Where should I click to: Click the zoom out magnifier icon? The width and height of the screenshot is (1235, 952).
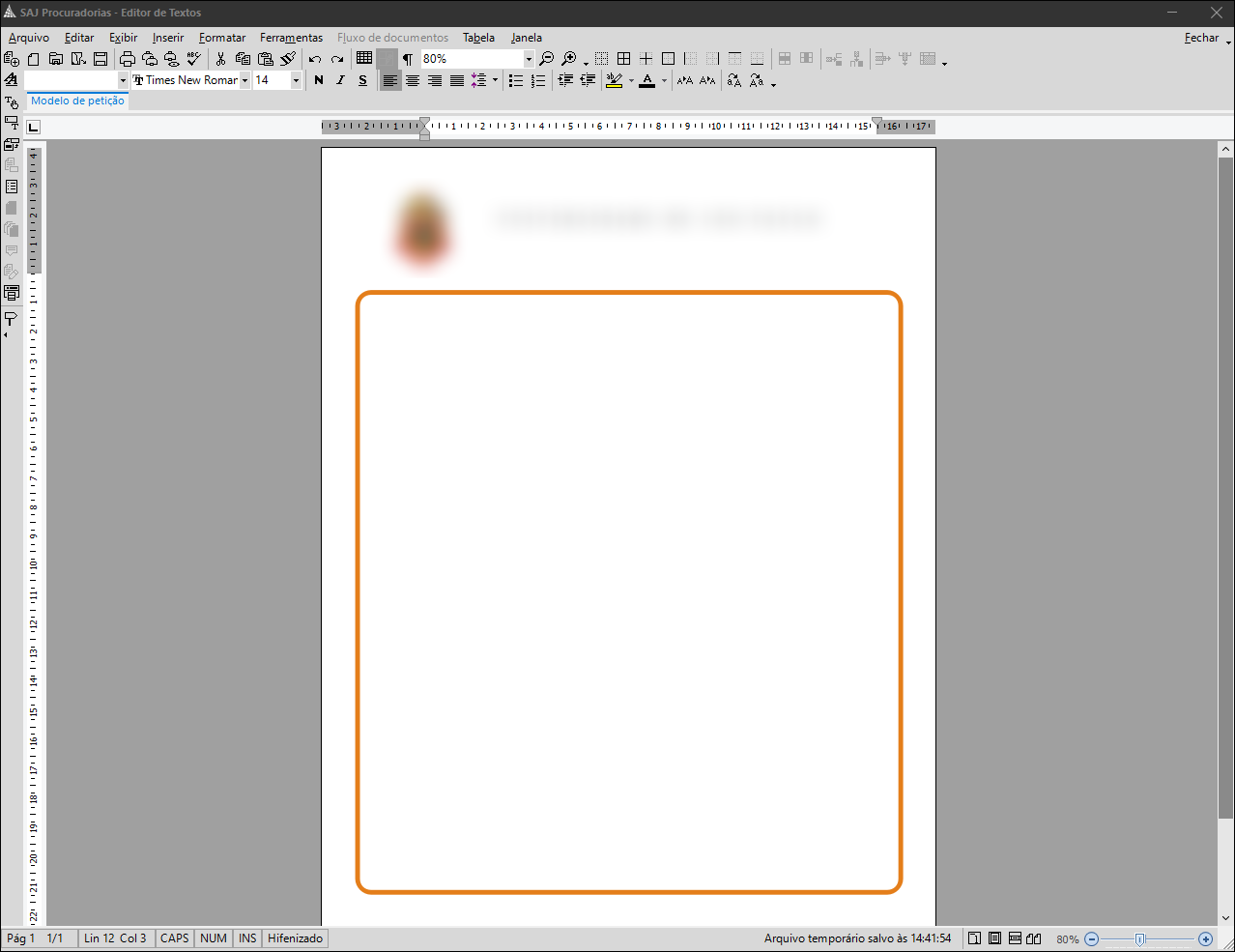[546, 58]
